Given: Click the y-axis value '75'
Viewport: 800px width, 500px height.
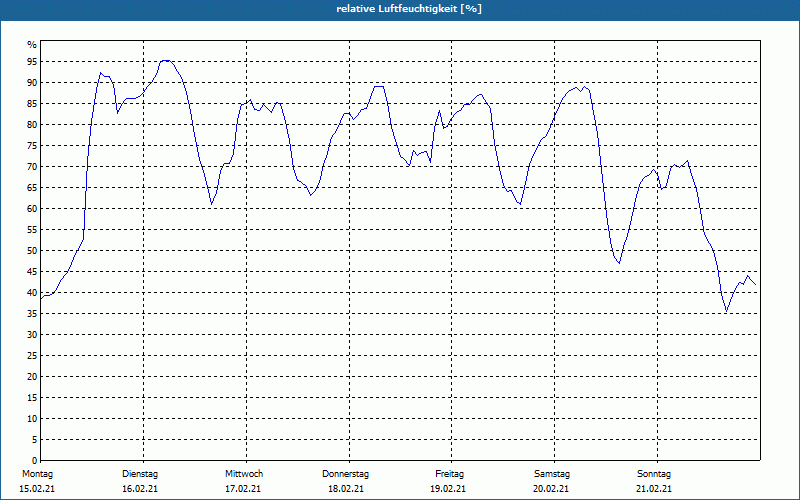Looking at the screenshot, I should [32, 146].
